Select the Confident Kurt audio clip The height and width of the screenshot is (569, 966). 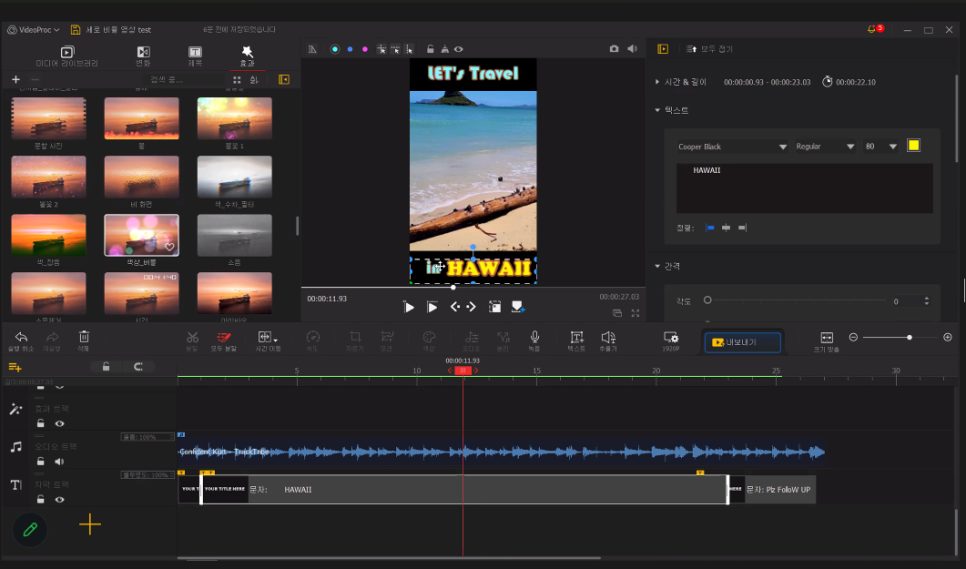[x=501, y=452]
